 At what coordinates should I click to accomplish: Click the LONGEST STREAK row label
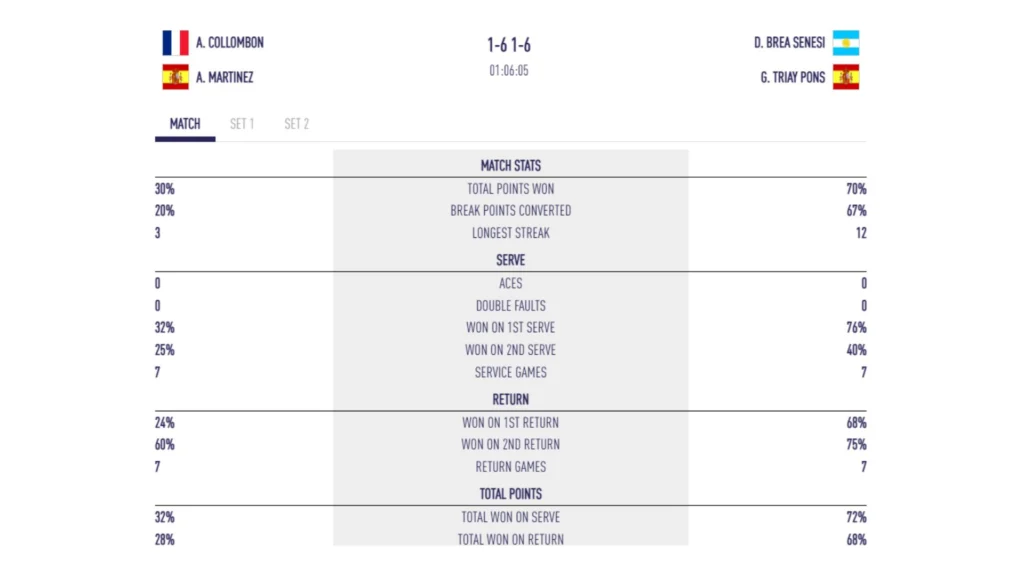coord(510,233)
